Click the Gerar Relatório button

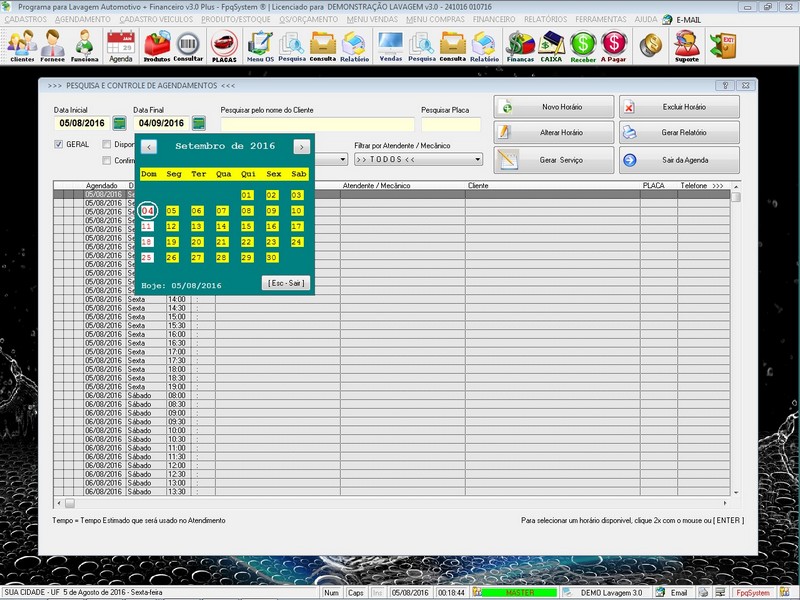point(679,133)
